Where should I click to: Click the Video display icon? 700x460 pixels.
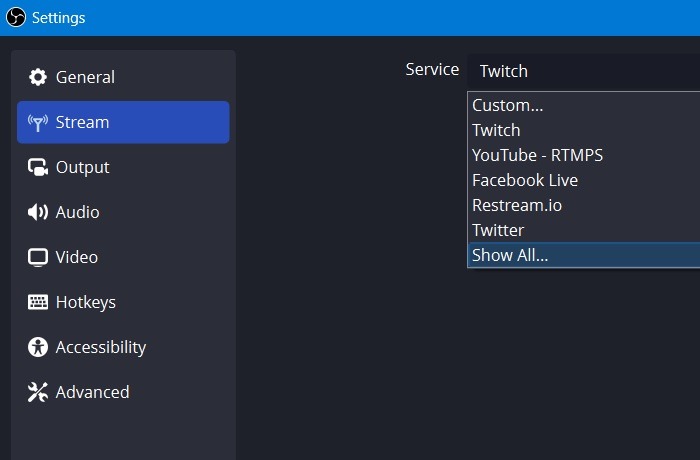point(38,257)
